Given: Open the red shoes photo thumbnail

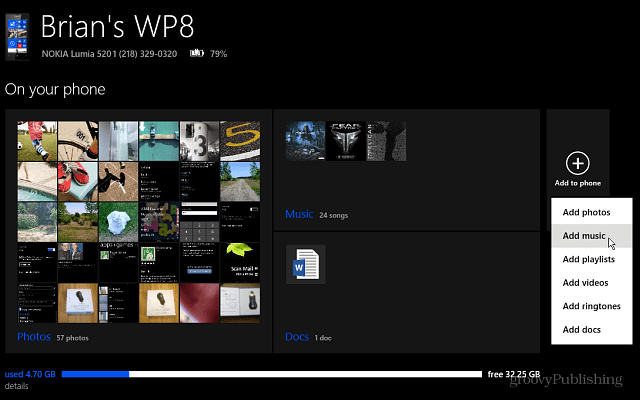Looking at the screenshot, I should coord(78,181).
